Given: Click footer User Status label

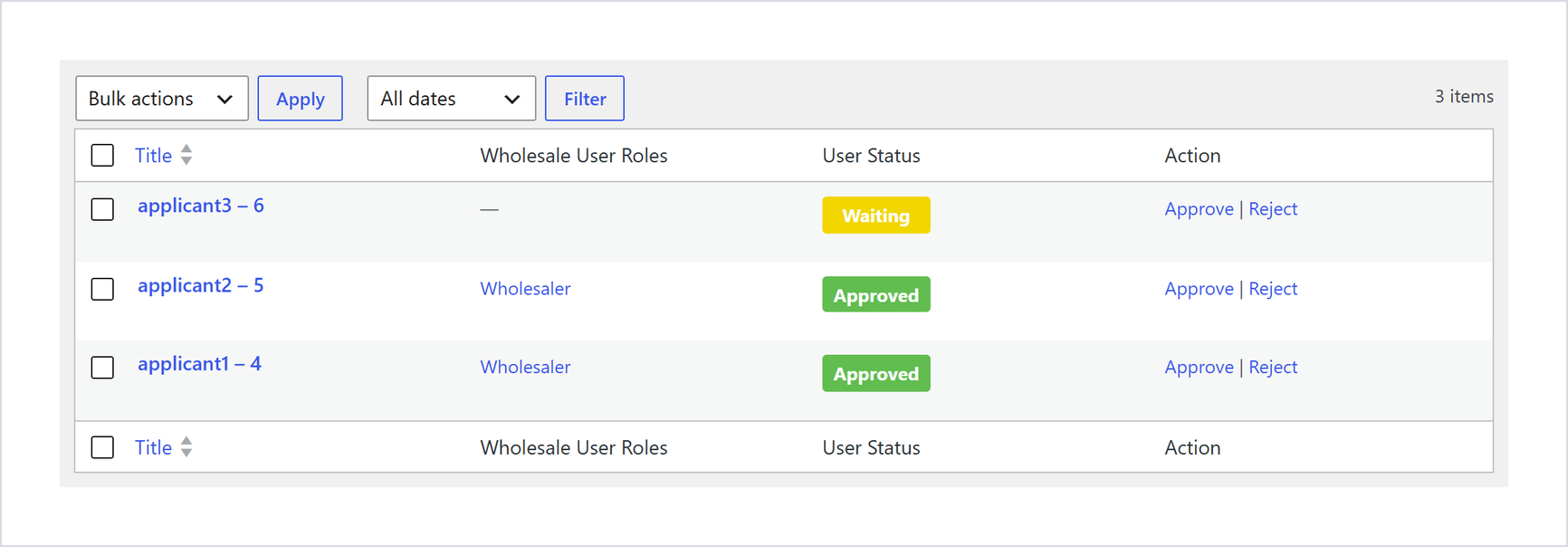Looking at the screenshot, I should tap(871, 447).
